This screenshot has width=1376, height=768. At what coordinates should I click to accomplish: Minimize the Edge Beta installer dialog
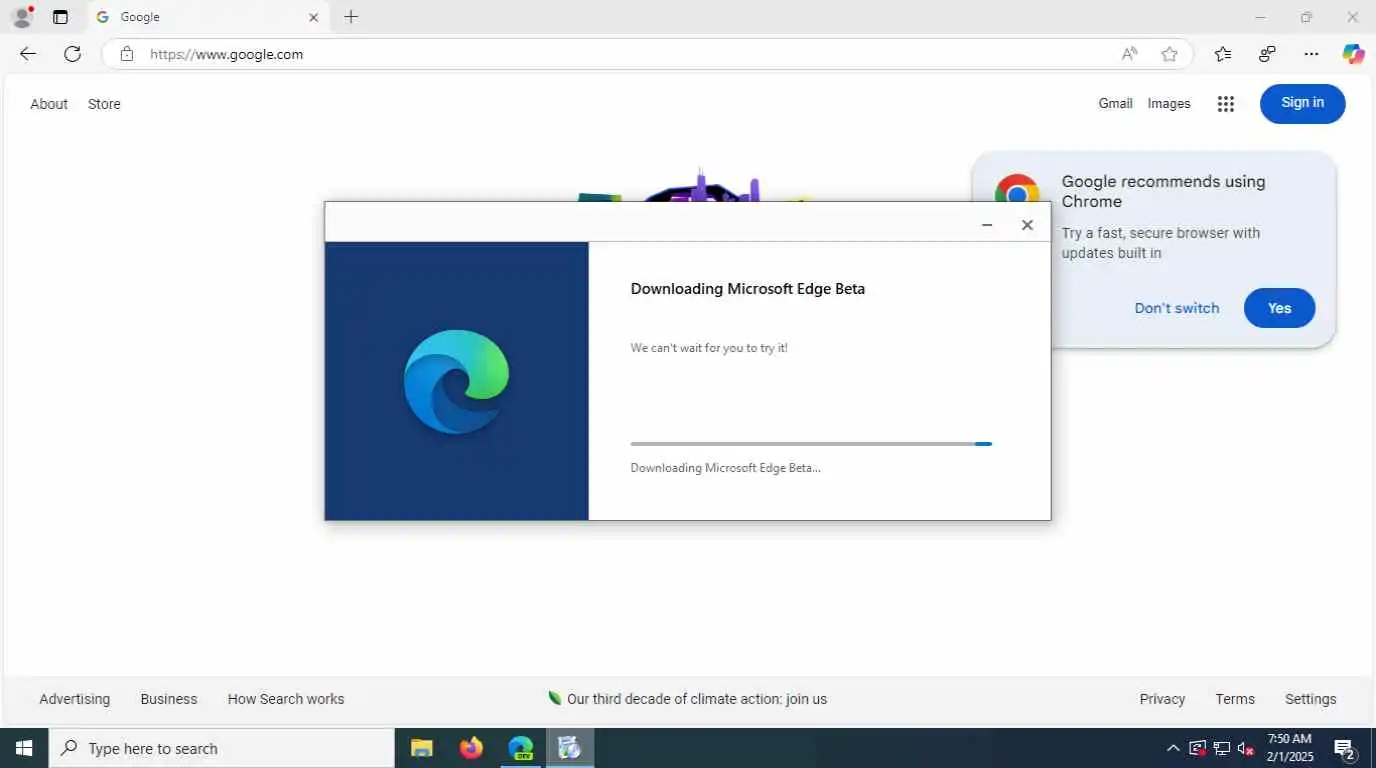(987, 225)
